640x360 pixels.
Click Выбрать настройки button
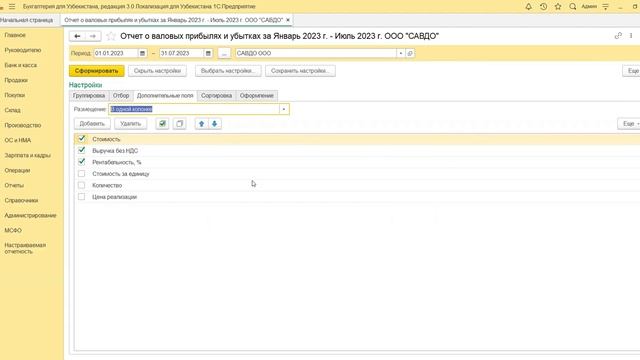pyautogui.click(x=228, y=71)
